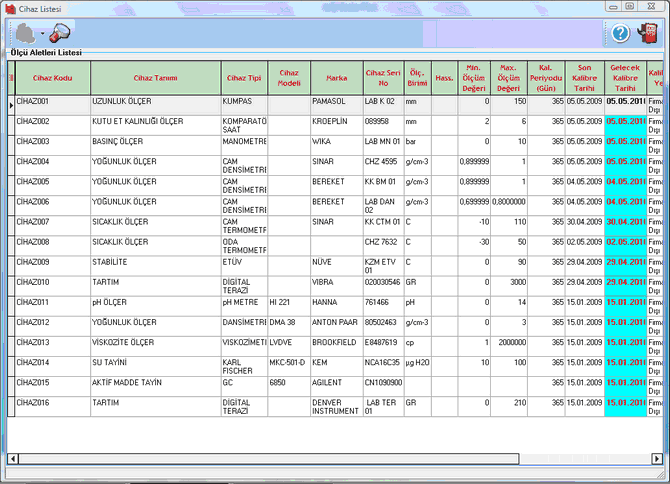Click AKTİF MADDE TAYİN description cell

click(156, 386)
